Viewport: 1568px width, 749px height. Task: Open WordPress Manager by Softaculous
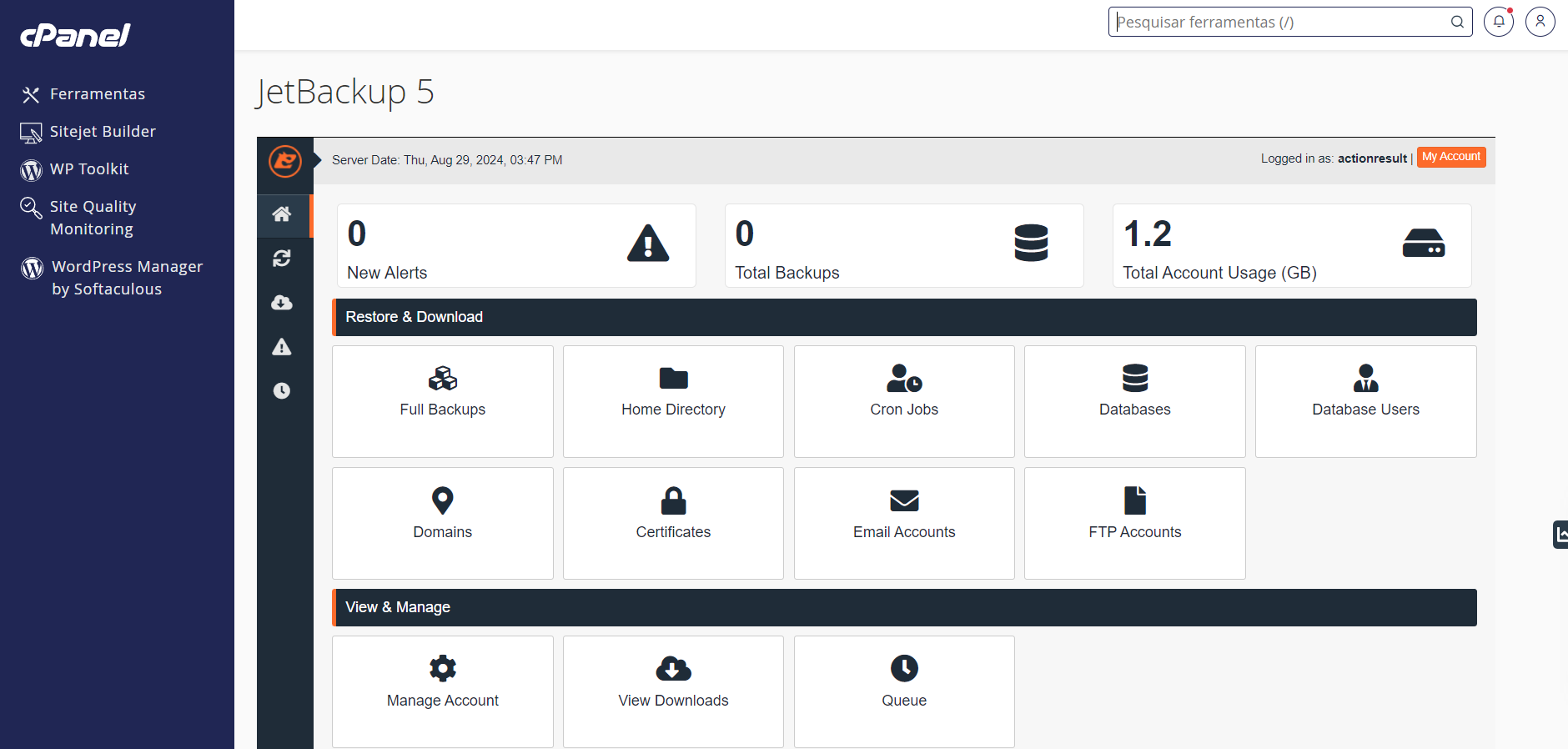click(112, 278)
